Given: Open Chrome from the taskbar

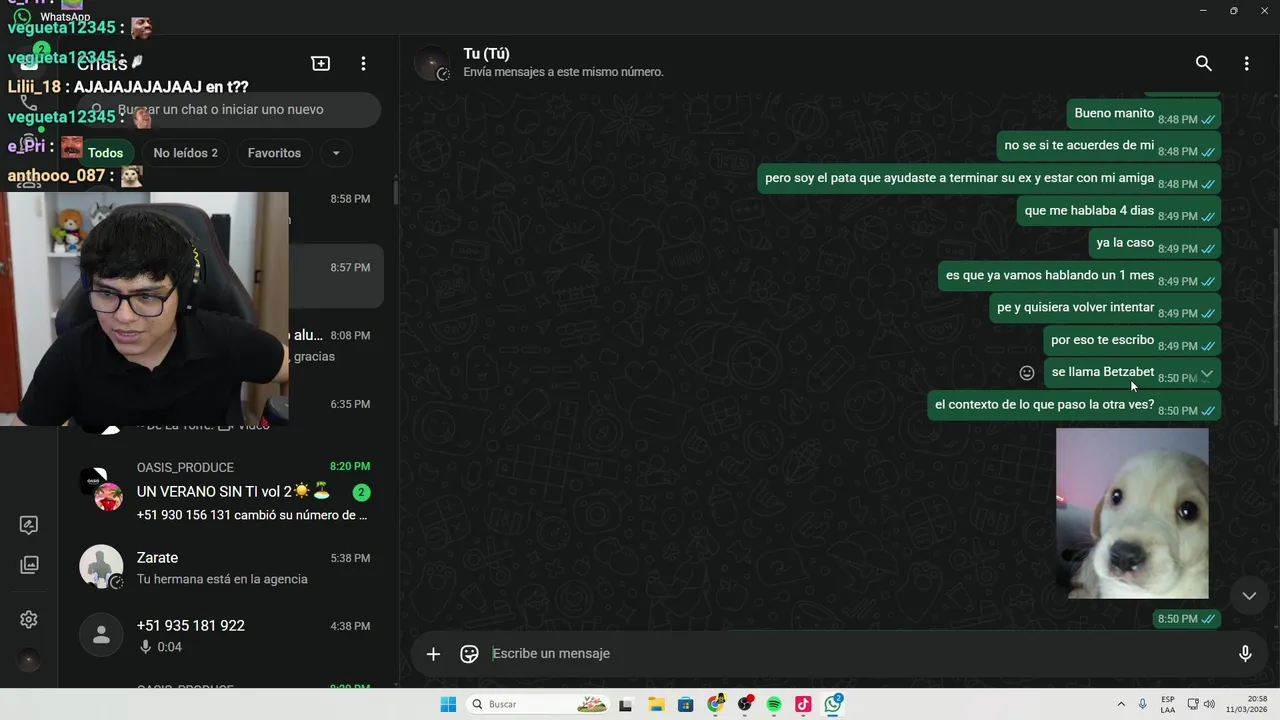Looking at the screenshot, I should pos(716,704).
